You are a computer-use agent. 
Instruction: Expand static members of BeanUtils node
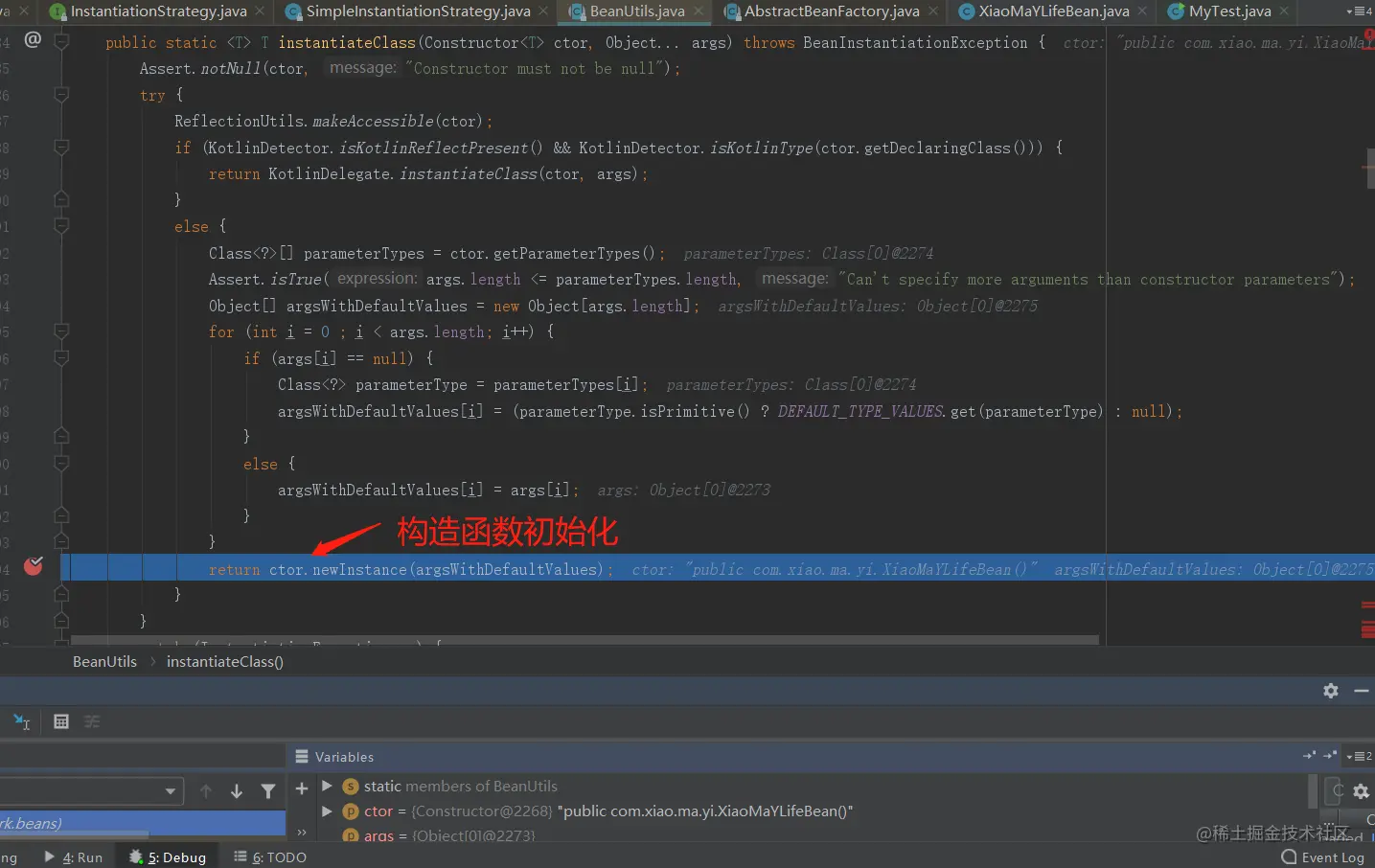(327, 786)
